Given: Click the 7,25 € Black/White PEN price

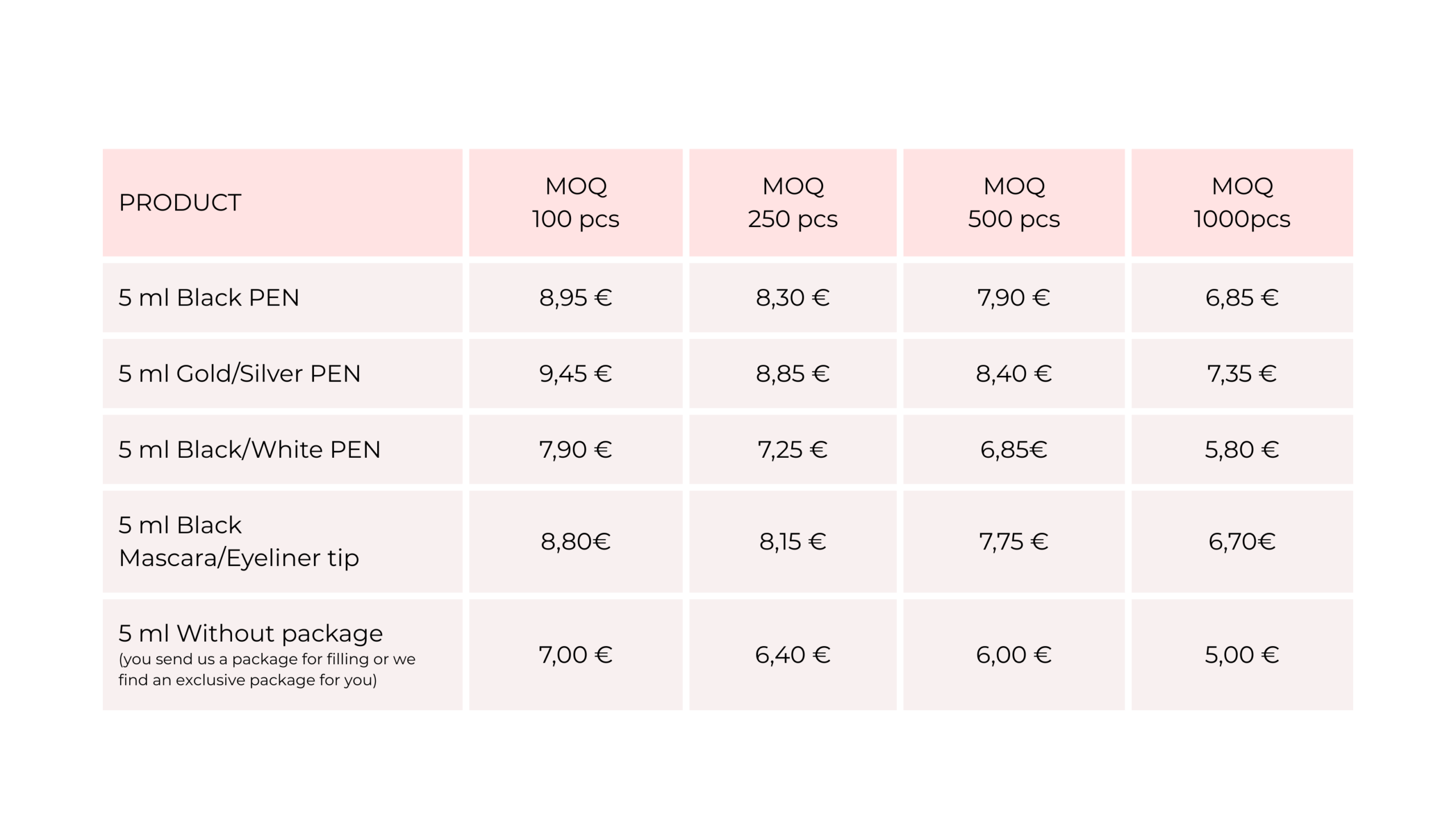Looking at the screenshot, I should pyautogui.click(x=792, y=450).
